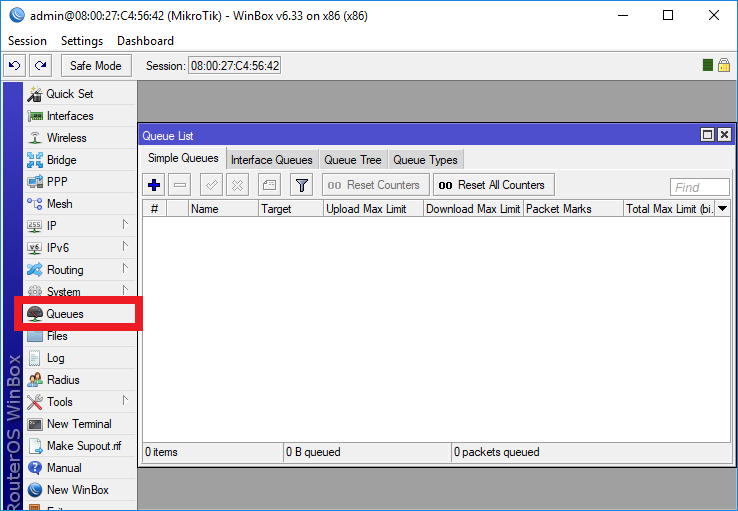Open PPP from sidebar

[x=80, y=182]
